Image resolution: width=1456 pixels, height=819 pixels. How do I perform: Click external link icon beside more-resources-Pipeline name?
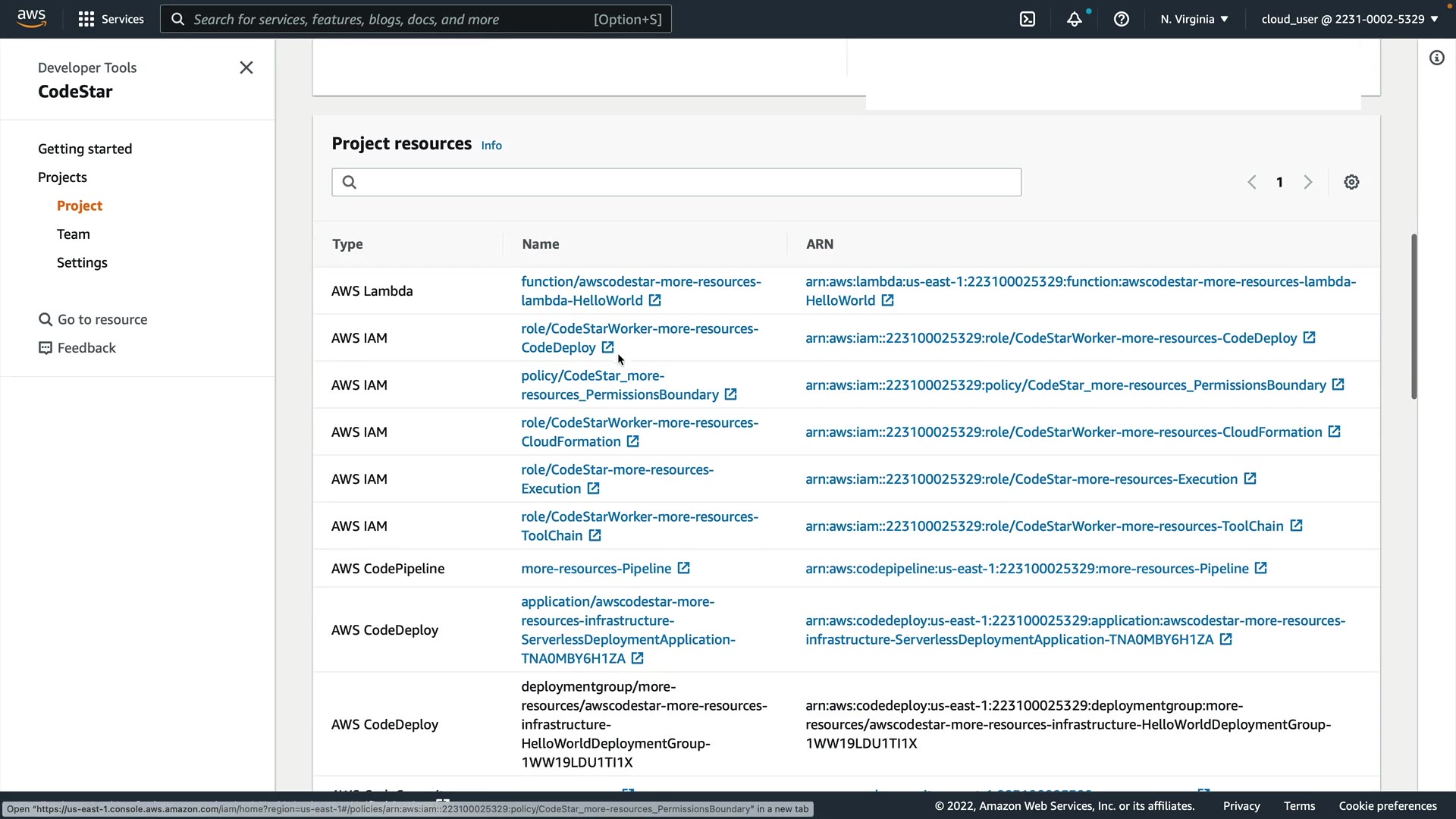(683, 568)
